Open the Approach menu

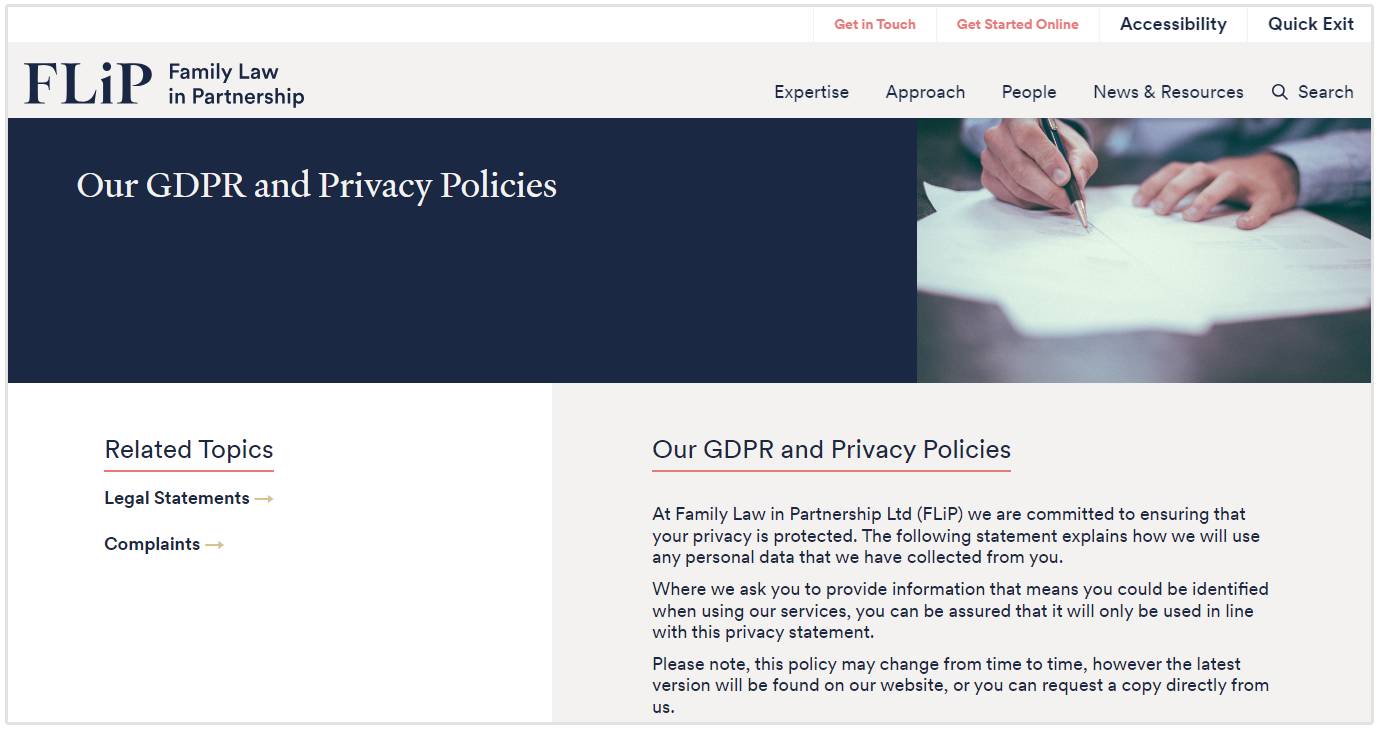point(925,92)
